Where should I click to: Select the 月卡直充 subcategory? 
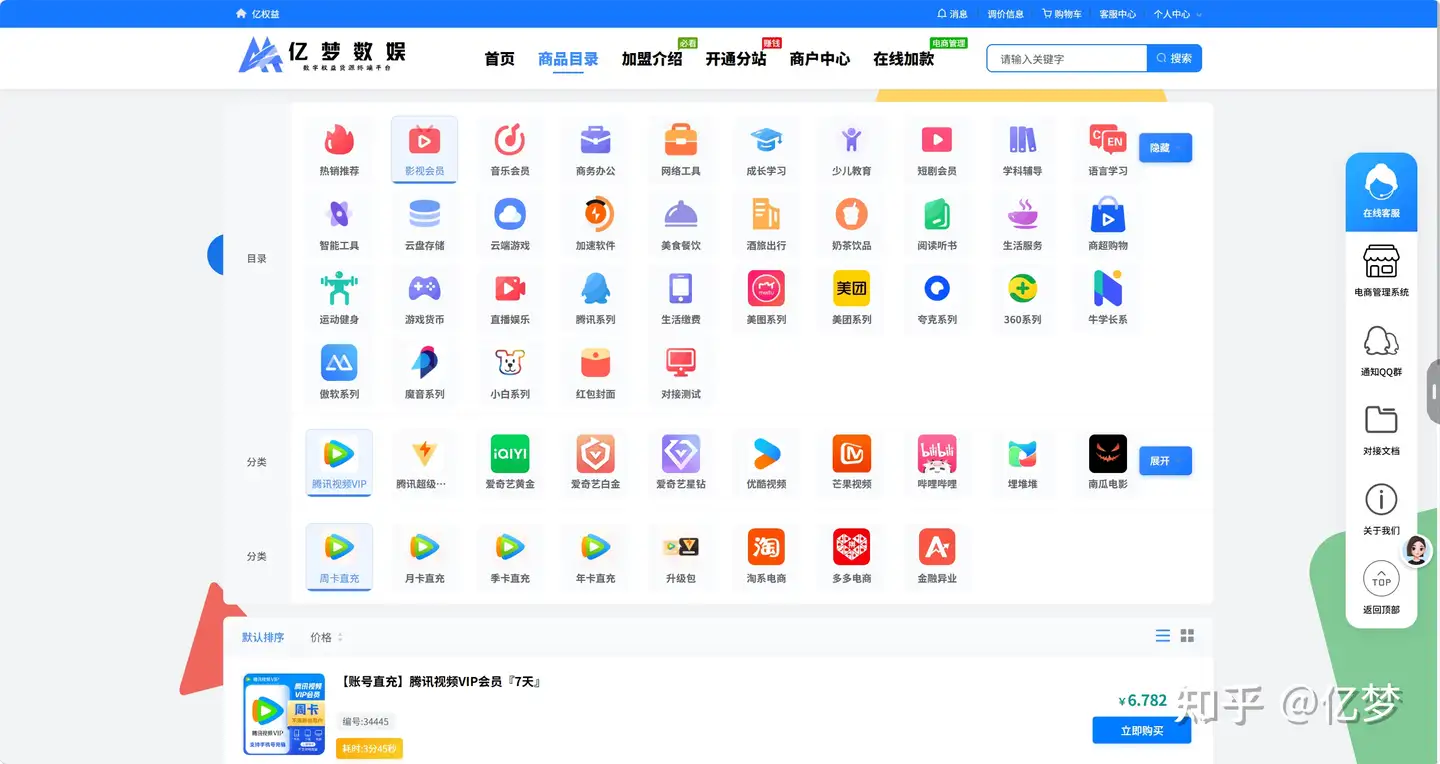(425, 557)
